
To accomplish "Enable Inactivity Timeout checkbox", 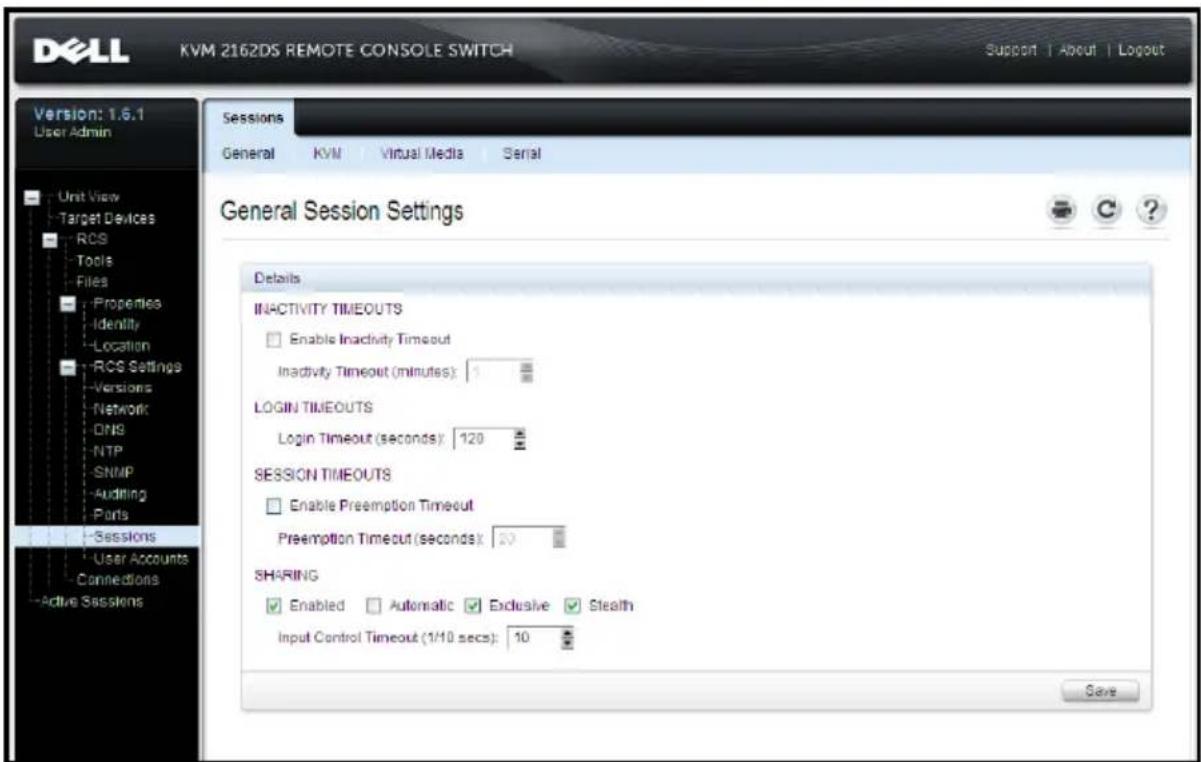I will [273, 340].
